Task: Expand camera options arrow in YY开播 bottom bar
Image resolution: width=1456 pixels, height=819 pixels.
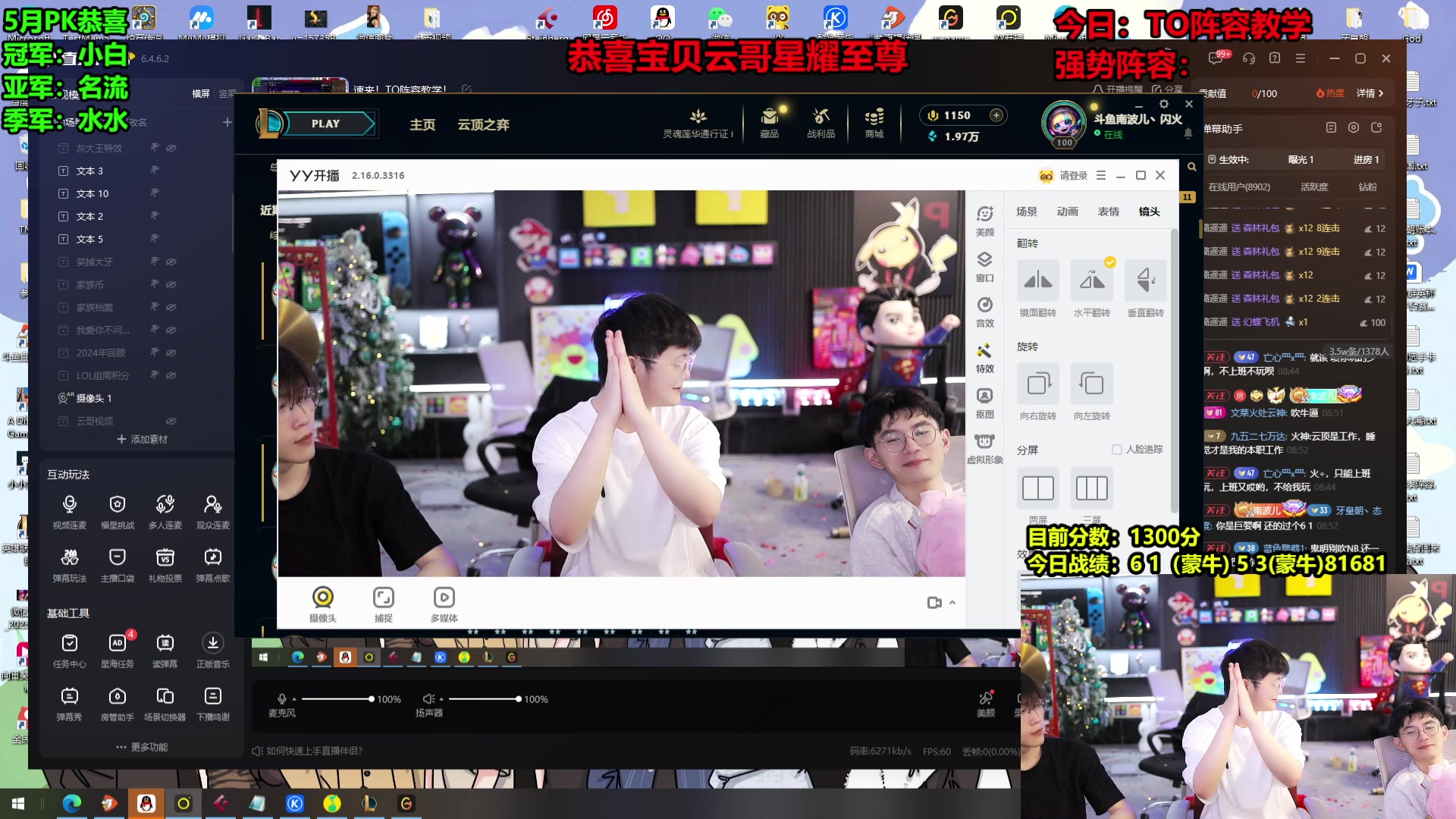Action: tap(952, 602)
